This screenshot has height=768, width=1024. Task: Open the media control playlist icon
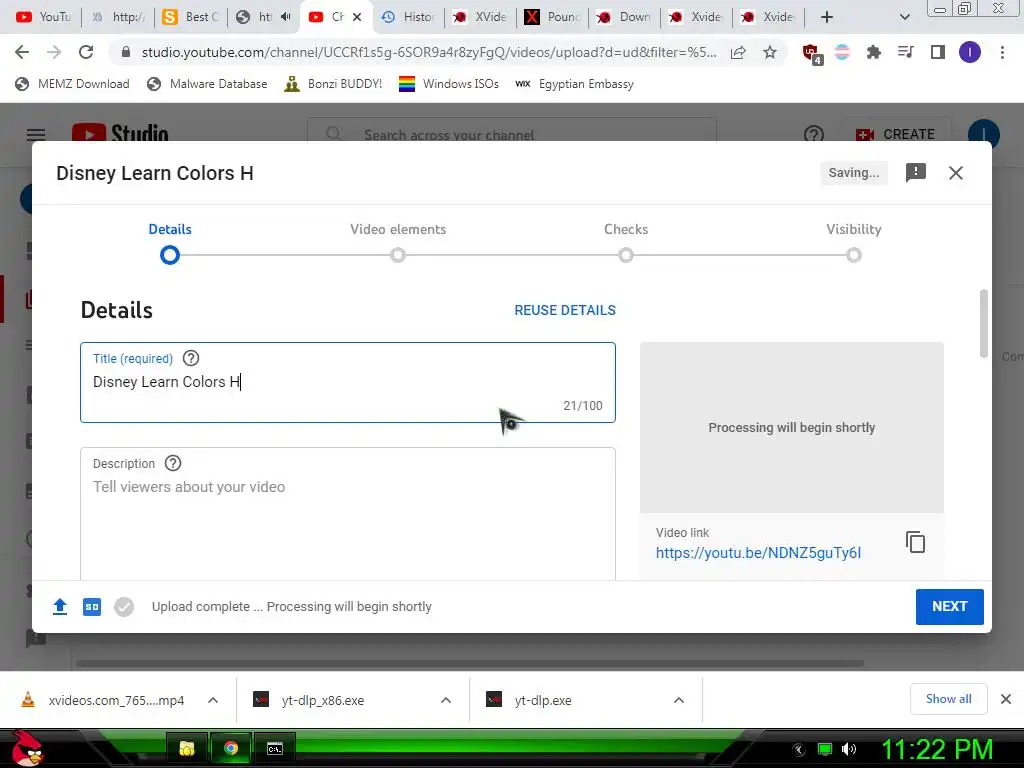coord(906,52)
